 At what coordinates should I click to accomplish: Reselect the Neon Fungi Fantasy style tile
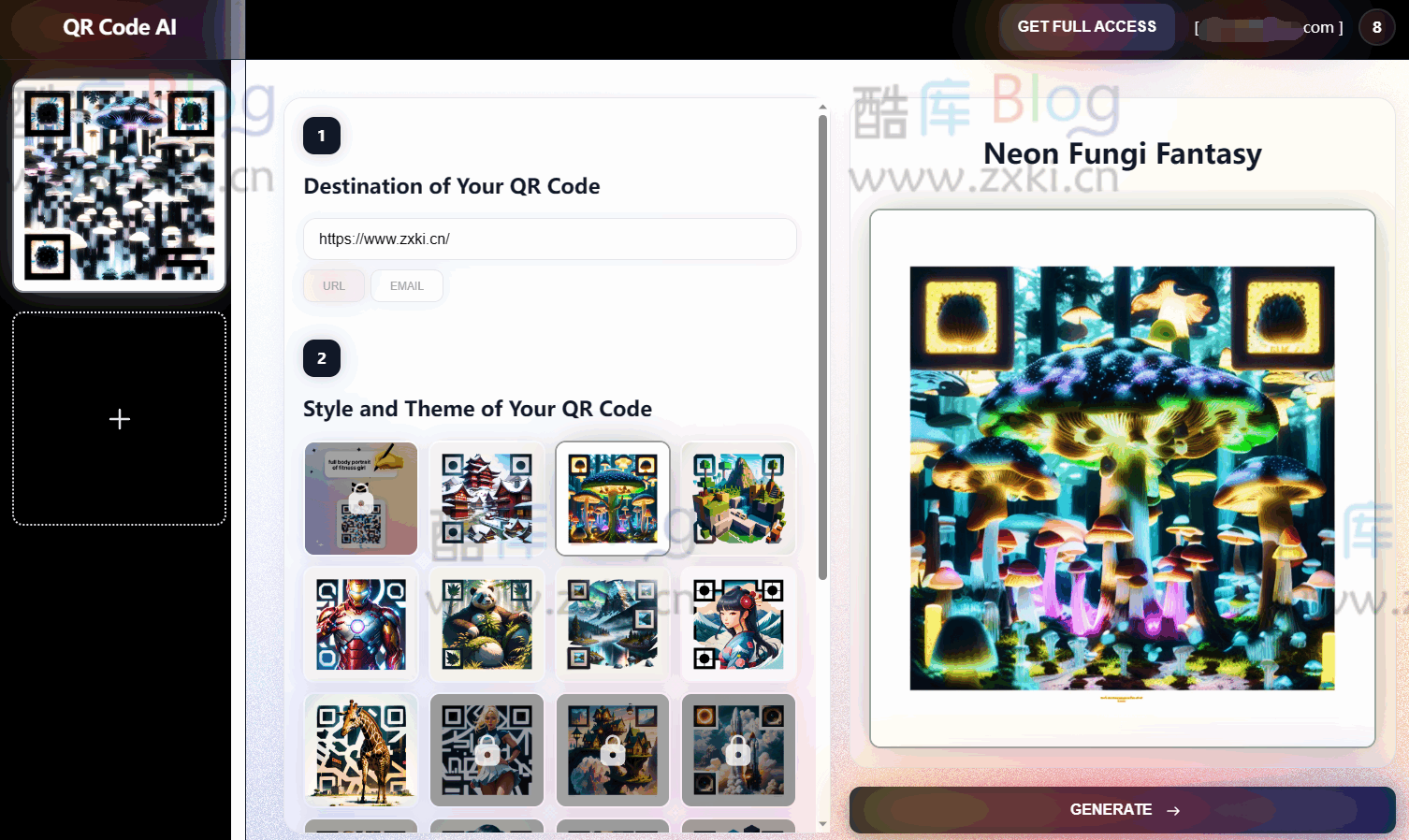click(612, 499)
